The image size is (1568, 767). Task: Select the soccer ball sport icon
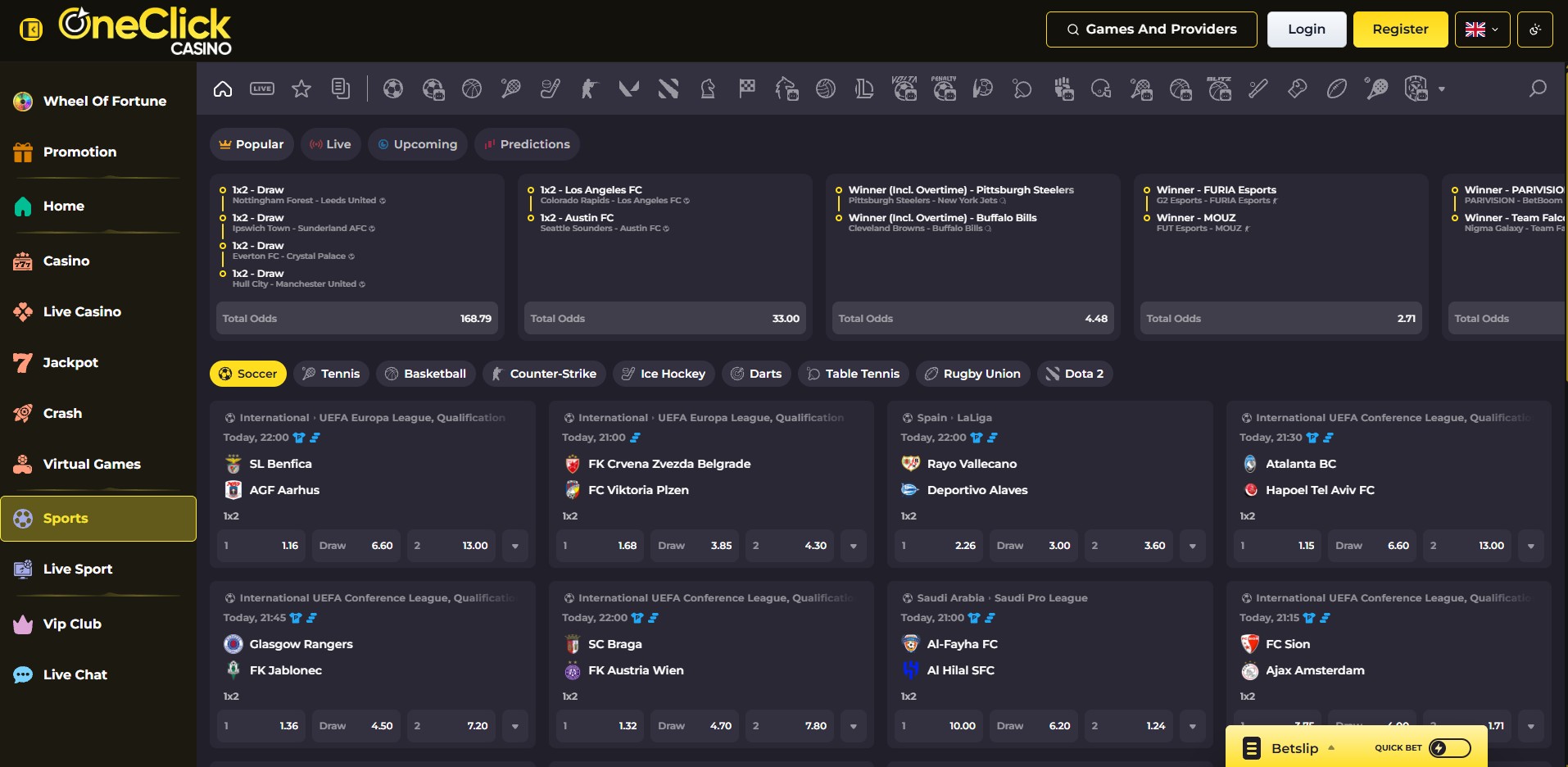(393, 88)
